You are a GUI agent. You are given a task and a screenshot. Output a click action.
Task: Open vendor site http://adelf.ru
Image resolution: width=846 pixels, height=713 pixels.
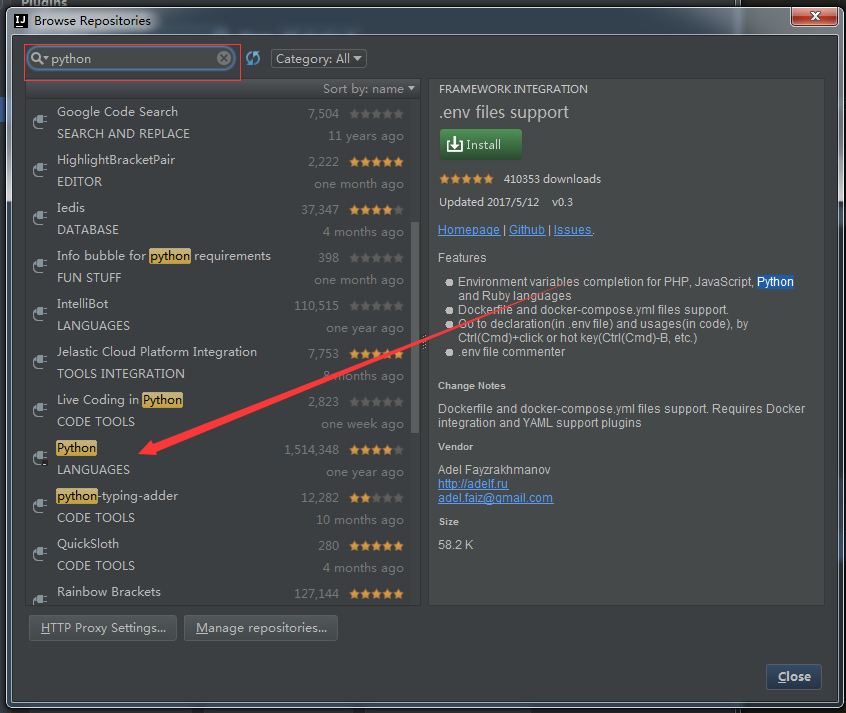coord(473,484)
